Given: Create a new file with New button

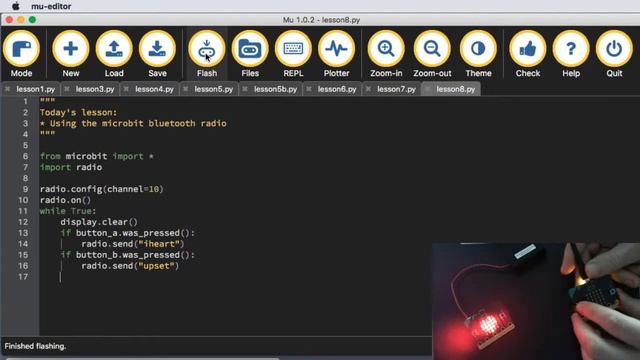Looking at the screenshot, I should (71, 54).
